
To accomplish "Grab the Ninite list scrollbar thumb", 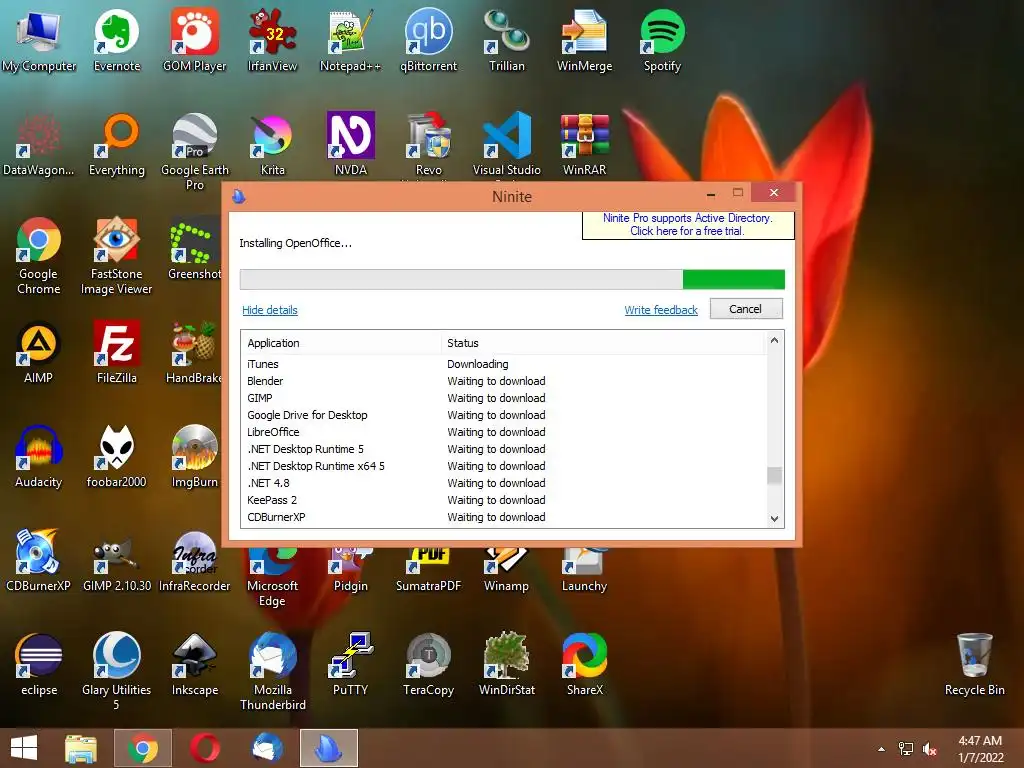I will (775, 475).
